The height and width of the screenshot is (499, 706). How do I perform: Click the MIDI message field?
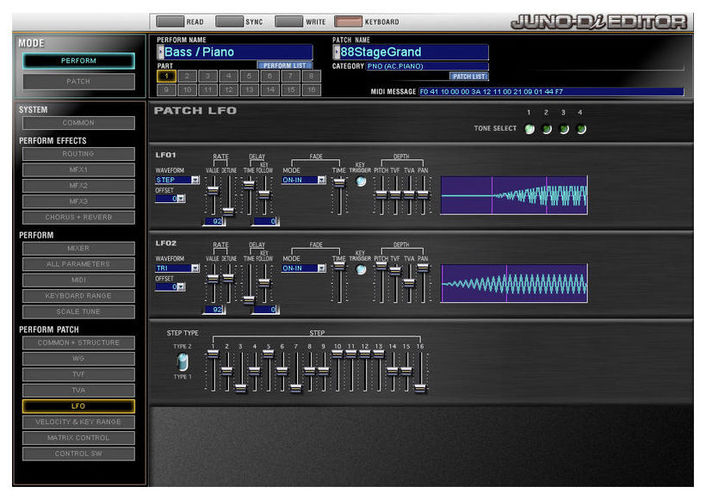point(551,91)
